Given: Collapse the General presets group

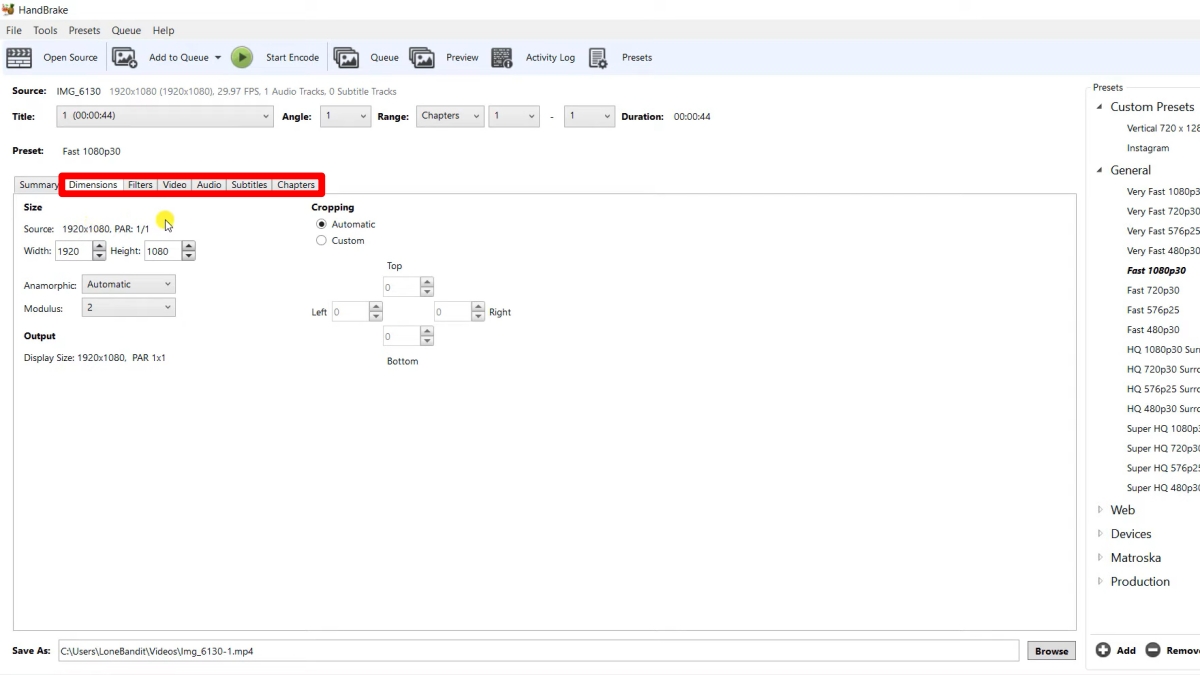Looking at the screenshot, I should pyautogui.click(x=1100, y=170).
